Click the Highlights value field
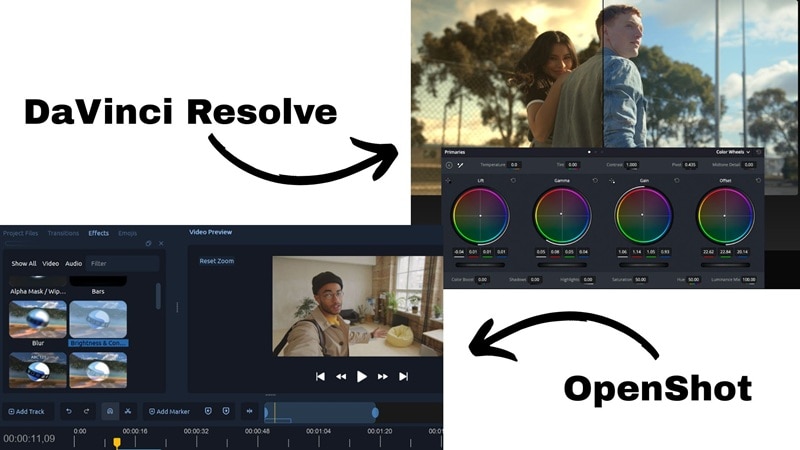The height and width of the screenshot is (450, 800). click(x=588, y=280)
